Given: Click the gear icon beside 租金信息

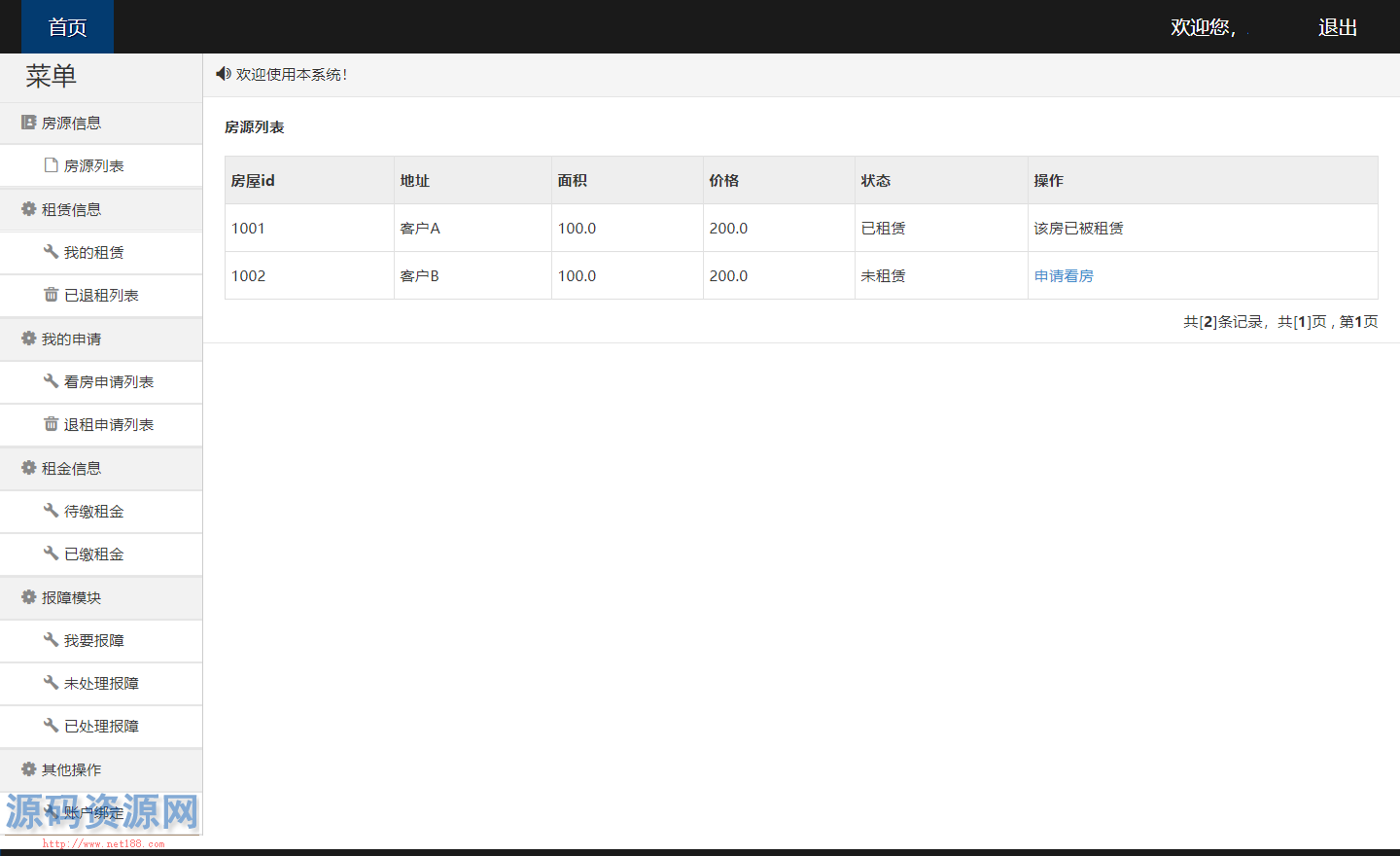Looking at the screenshot, I should click(28, 468).
